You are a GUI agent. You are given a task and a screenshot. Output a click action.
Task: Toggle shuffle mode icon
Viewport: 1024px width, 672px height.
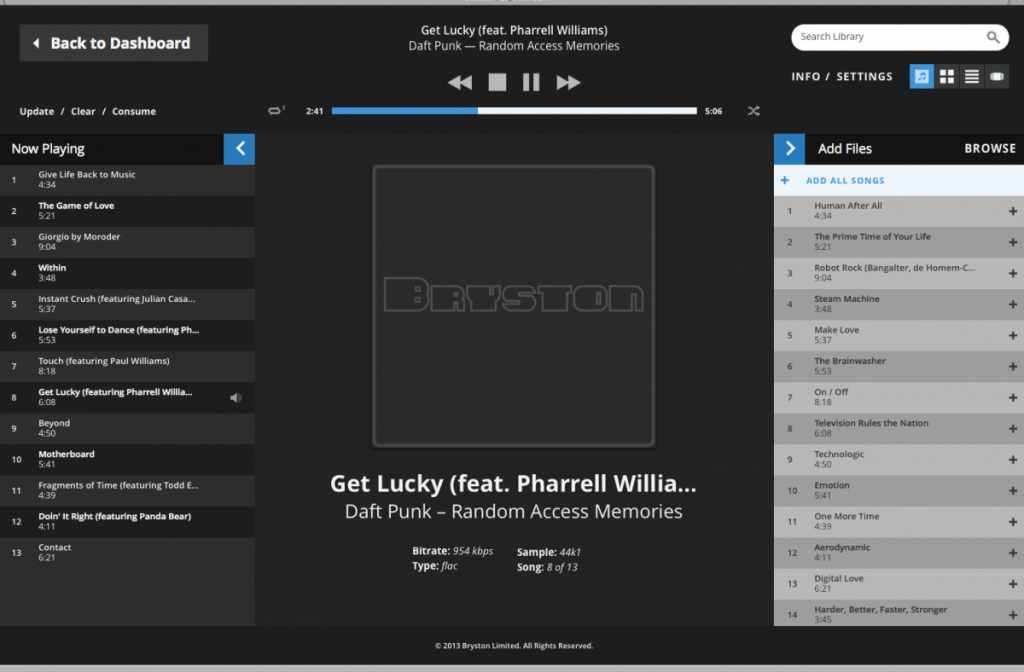754,111
